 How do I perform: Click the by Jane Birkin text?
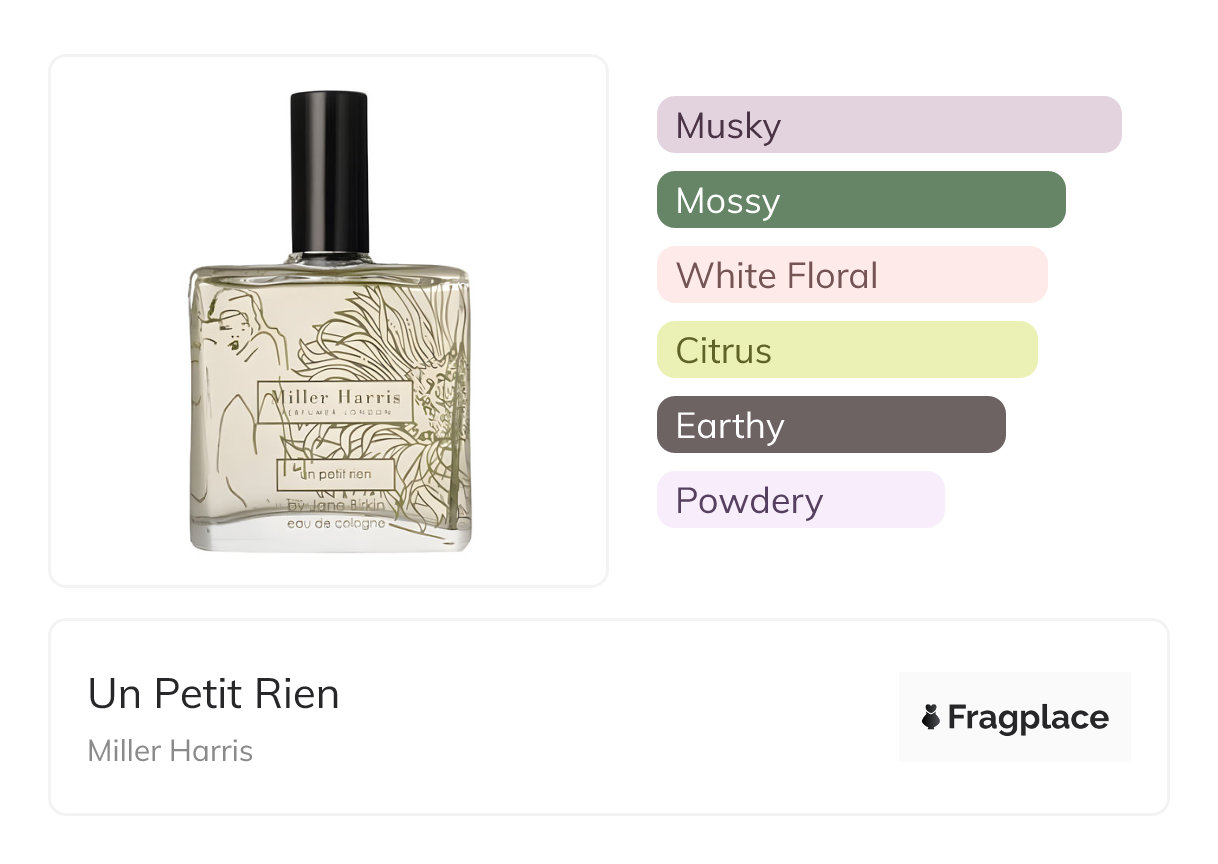342,505
